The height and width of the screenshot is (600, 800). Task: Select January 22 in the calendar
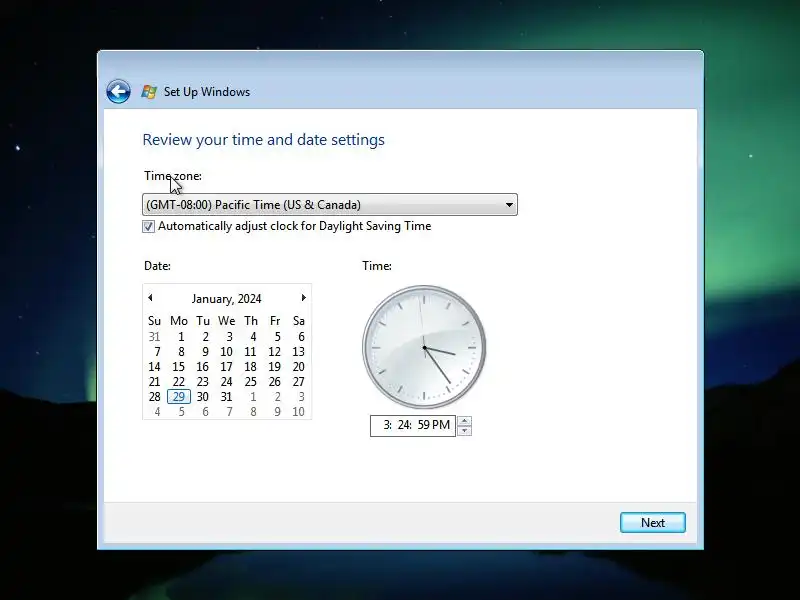tap(179, 382)
